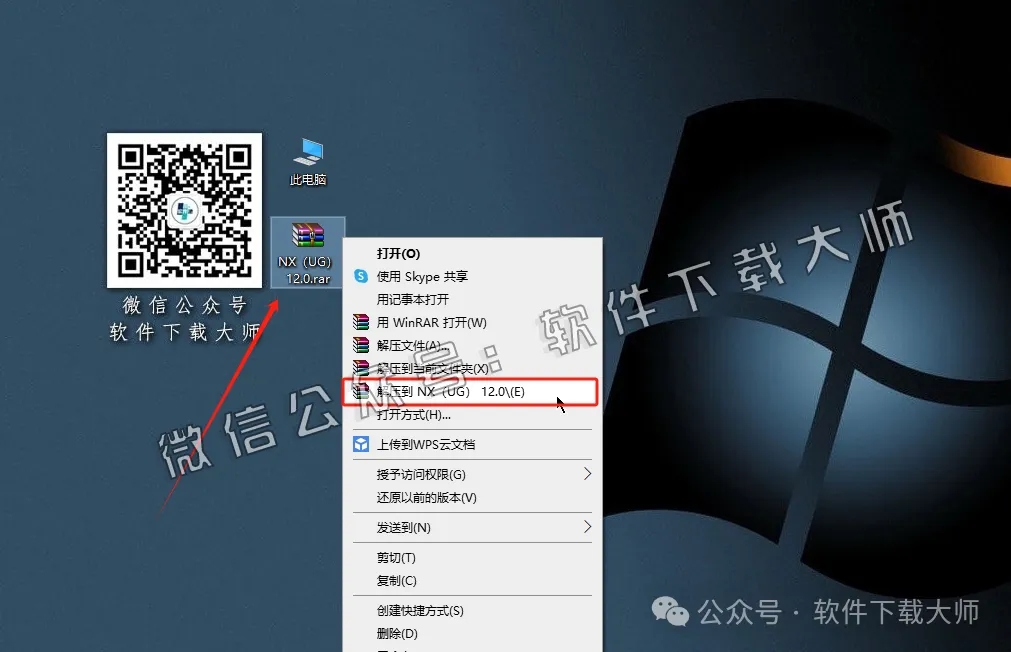Screen dimensions: 1011x652
Task: Click the WinRAR icon beside highlighted extract option
Action: click(362, 392)
